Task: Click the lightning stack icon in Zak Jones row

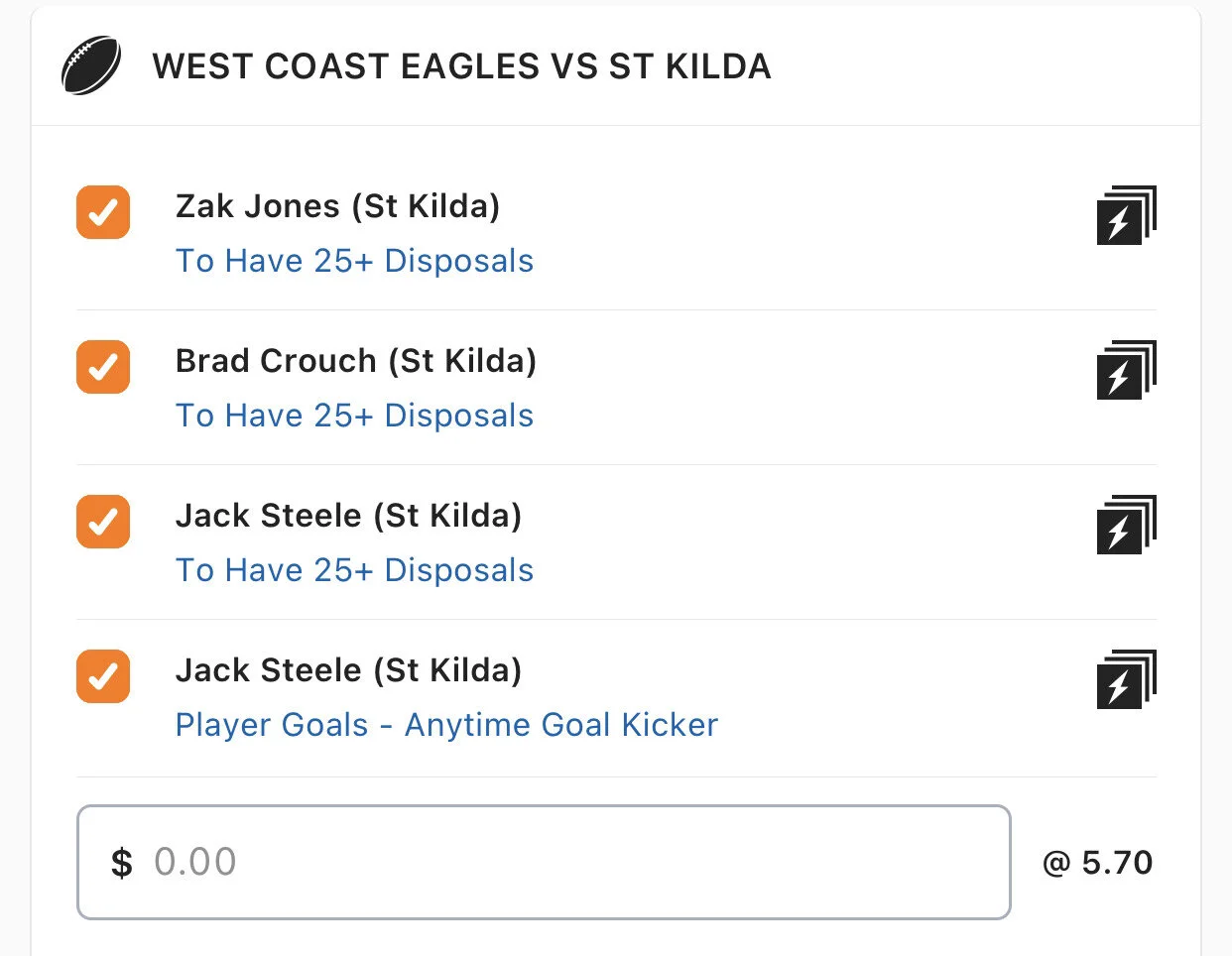Action: point(1126,215)
